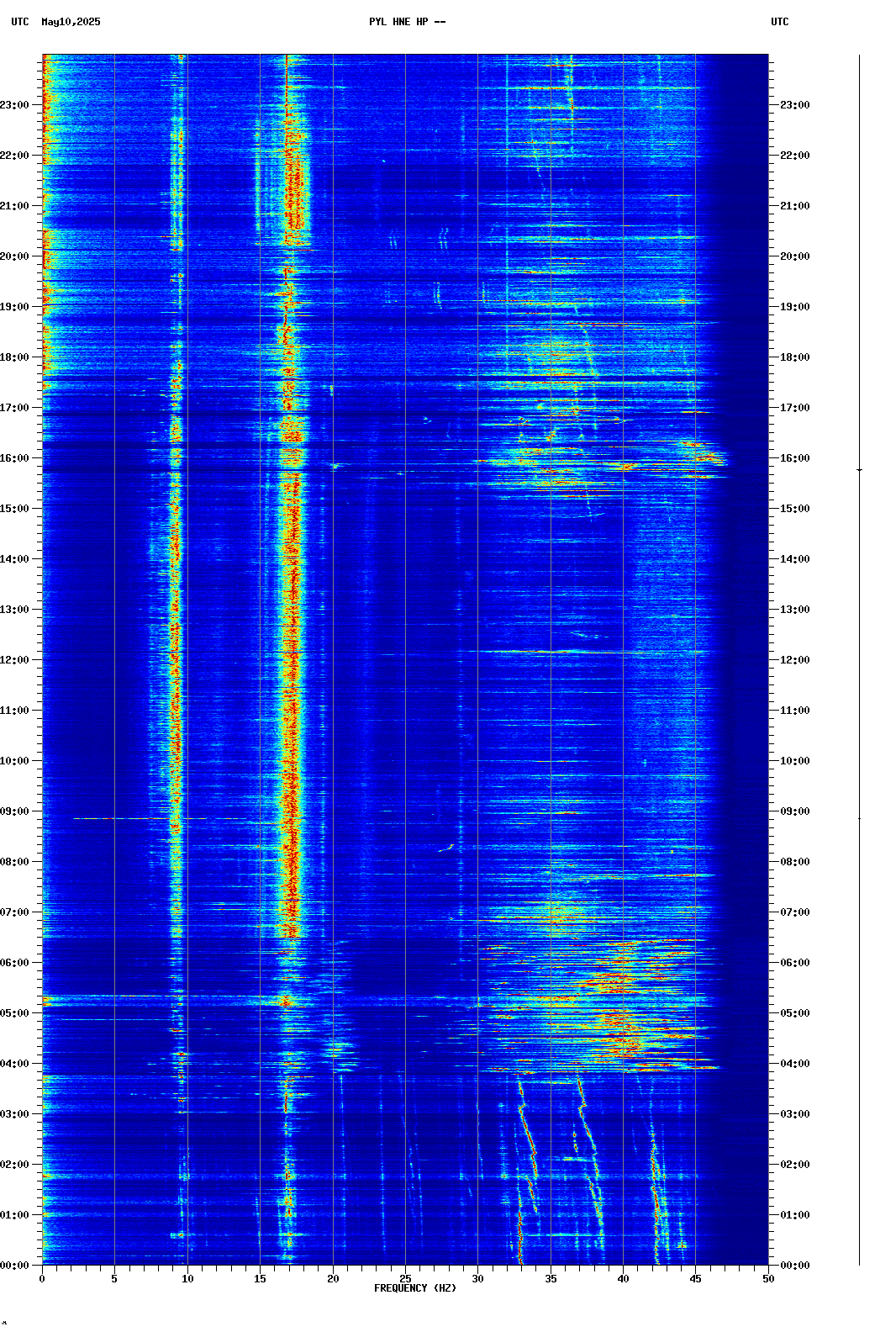
Task: Click the '0' frequency axis label
Action: [x=42, y=1279]
